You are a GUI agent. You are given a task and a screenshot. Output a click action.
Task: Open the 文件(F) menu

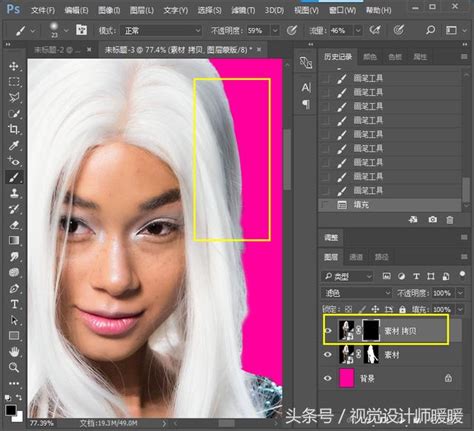pos(43,10)
